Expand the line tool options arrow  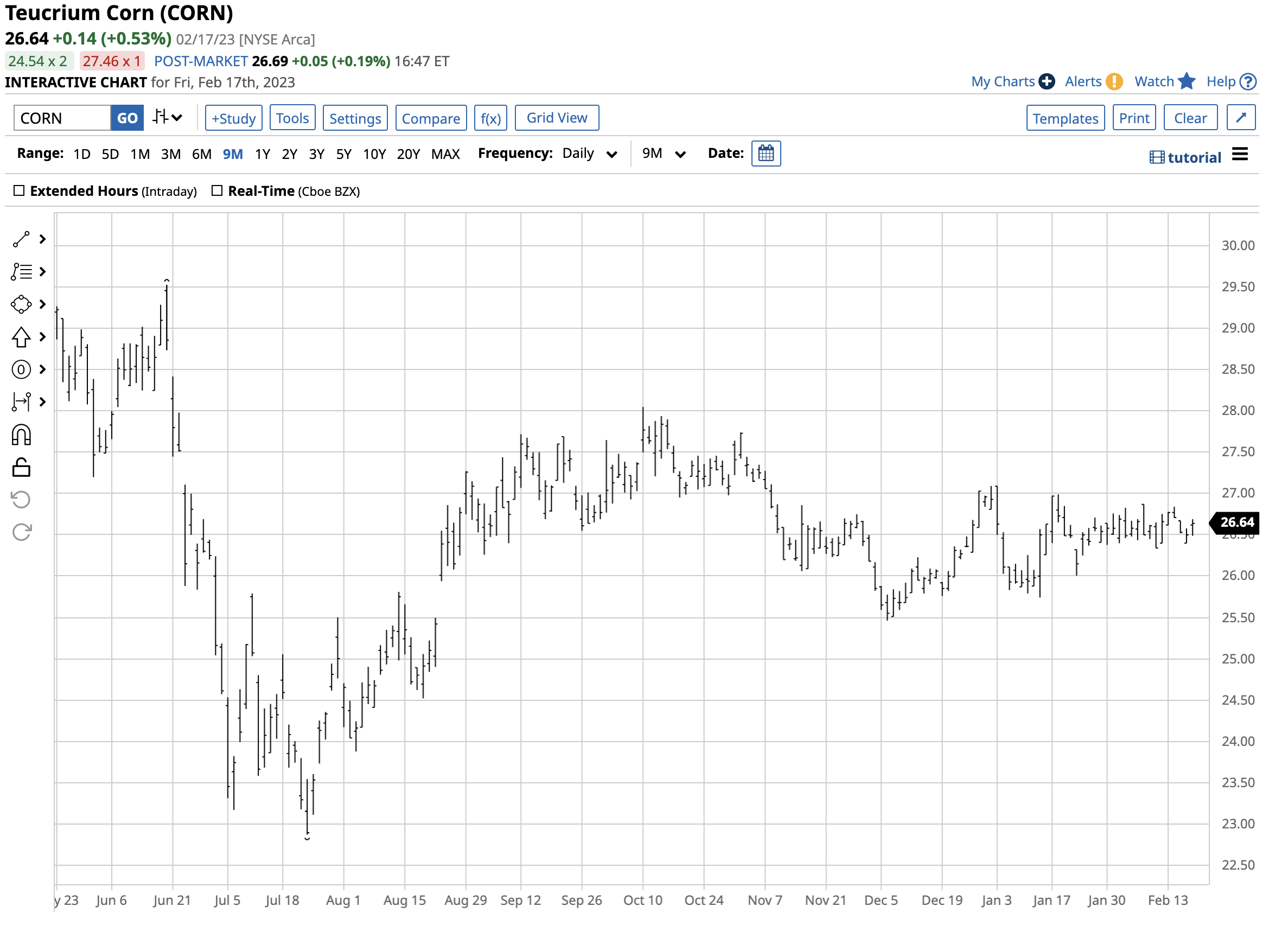click(x=43, y=240)
